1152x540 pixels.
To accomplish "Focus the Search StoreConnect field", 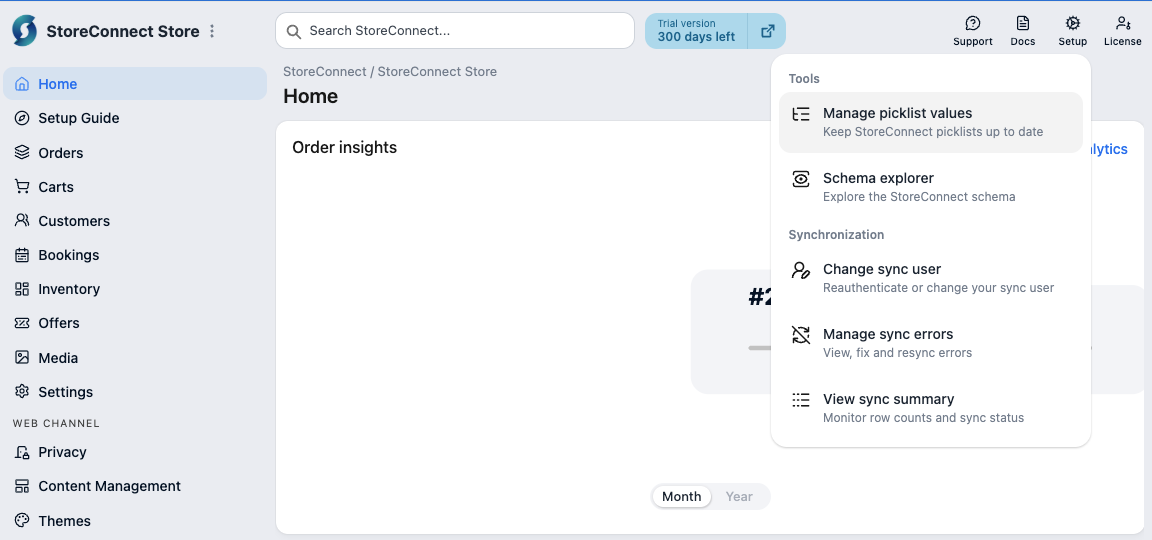I will [455, 31].
